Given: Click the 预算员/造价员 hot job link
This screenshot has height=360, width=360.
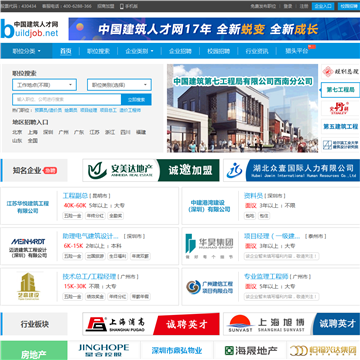Looking at the screenshot, I should pyautogui.click(x=48, y=110).
